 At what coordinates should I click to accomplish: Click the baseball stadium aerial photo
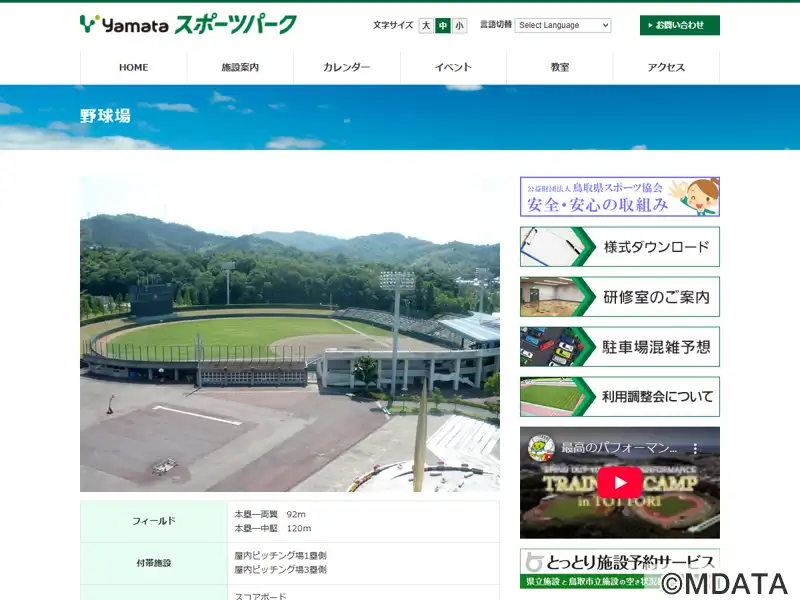tap(290, 334)
